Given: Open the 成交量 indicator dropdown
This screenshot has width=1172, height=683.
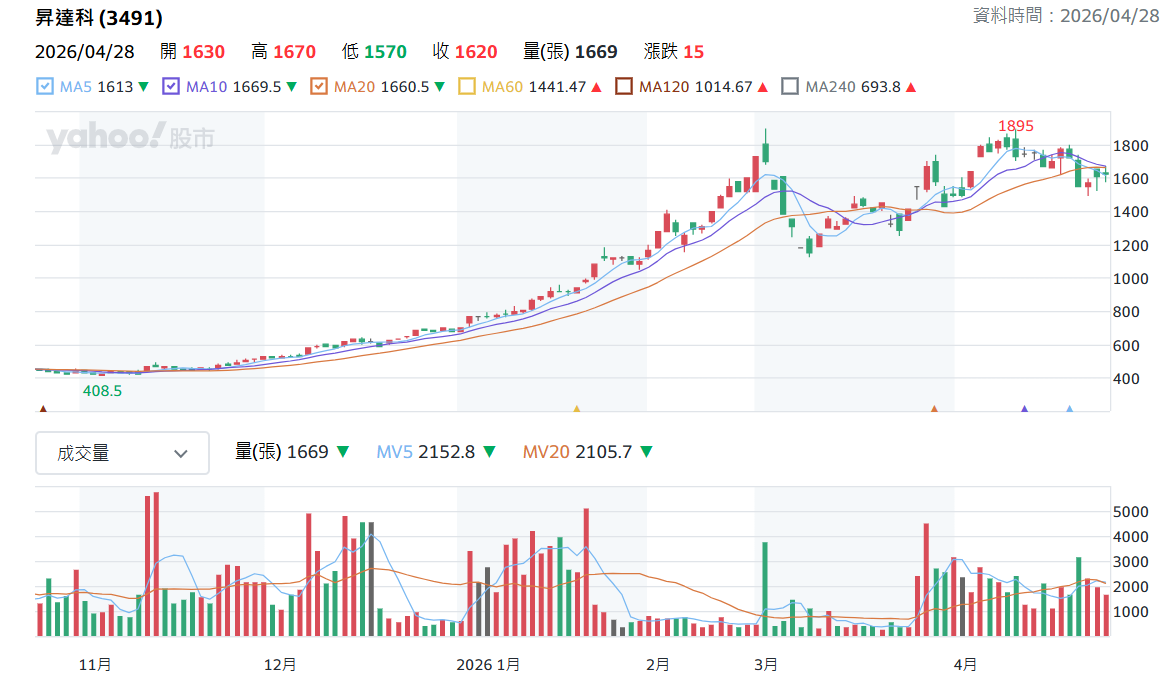Looking at the screenshot, I should pyautogui.click(x=122, y=453).
